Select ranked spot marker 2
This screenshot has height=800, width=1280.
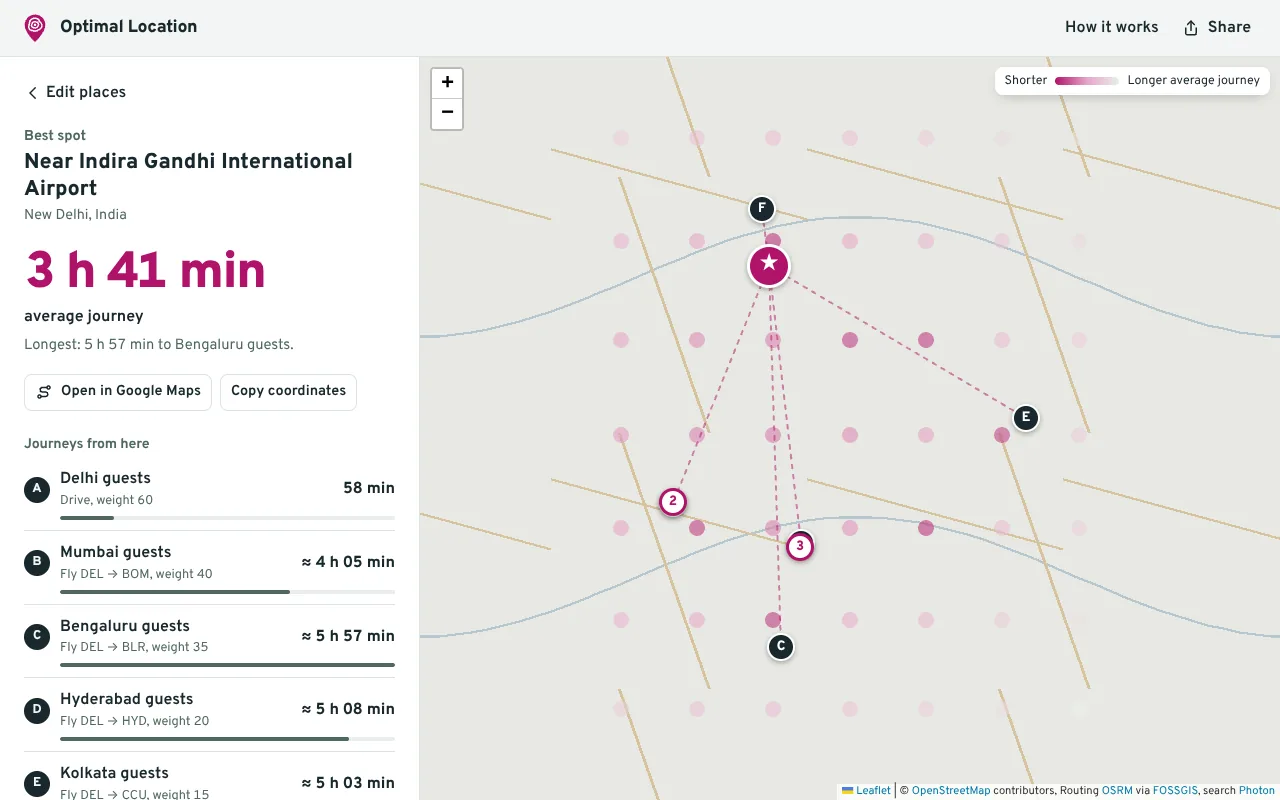pos(673,501)
